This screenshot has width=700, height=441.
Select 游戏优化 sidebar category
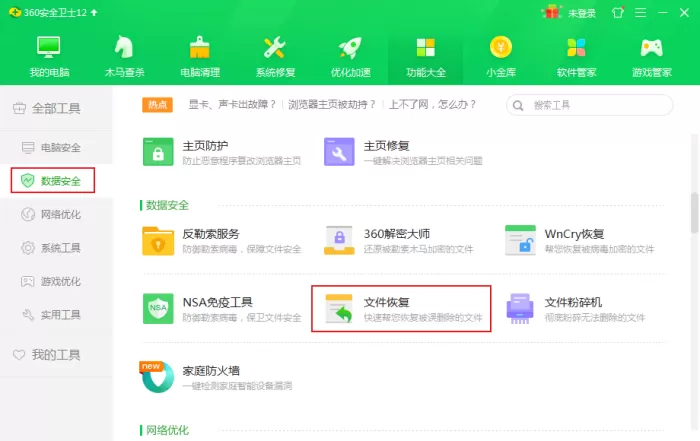point(56,281)
